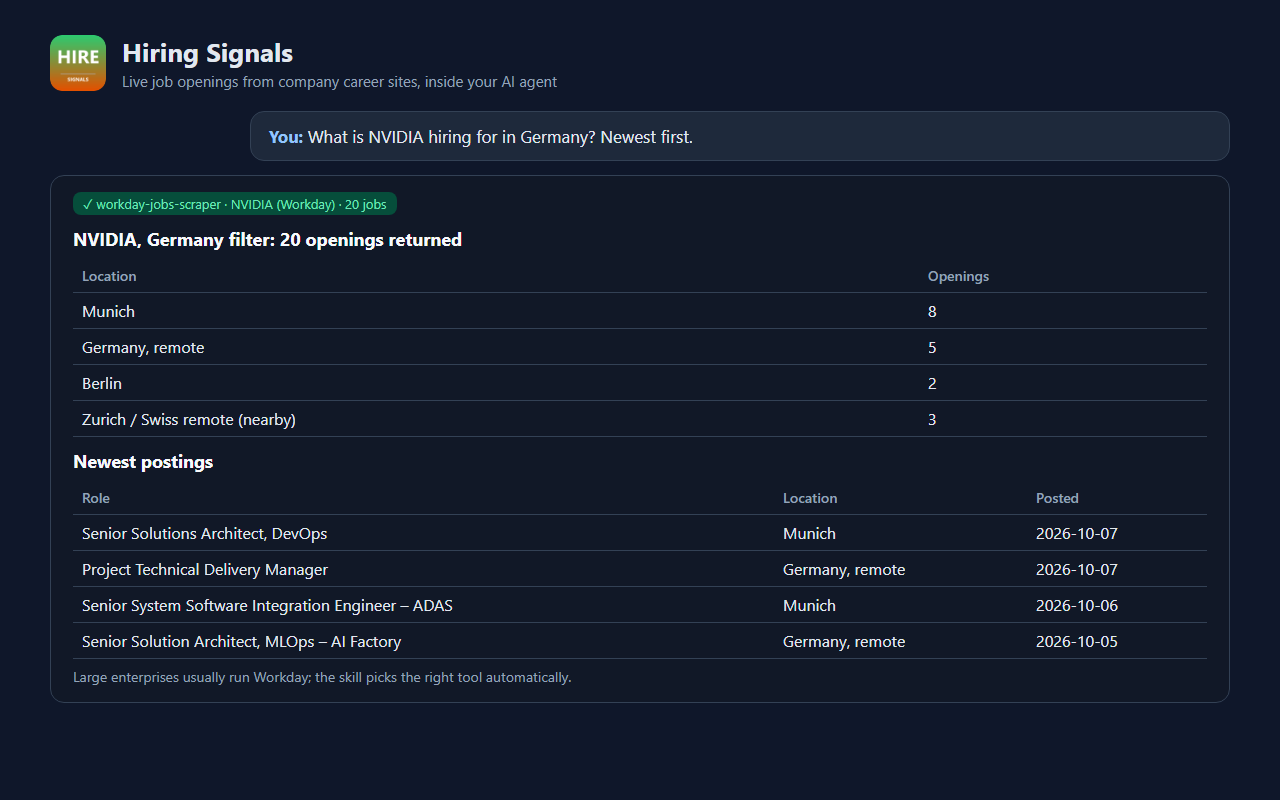
Task: Click the Hiring Signals heading
Action: coord(208,53)
